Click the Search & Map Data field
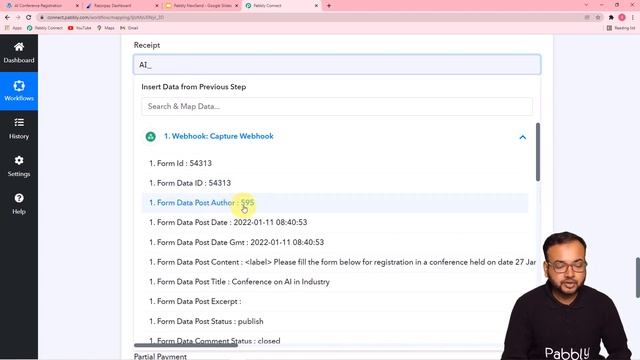This screenshot has height=360, width=640. [x=337, y=106]
